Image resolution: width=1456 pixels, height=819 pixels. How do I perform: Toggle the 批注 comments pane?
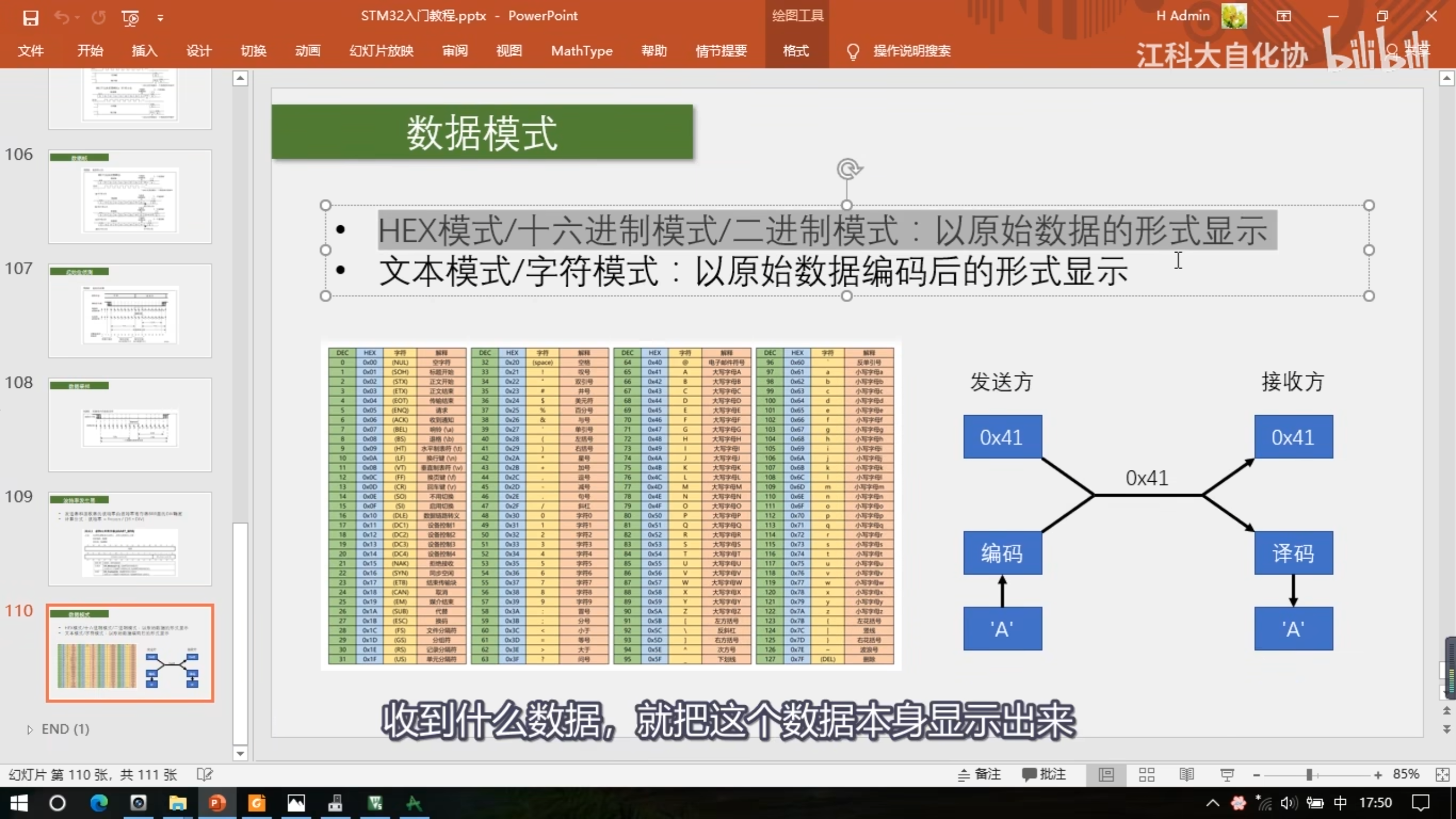(1044, 775)
